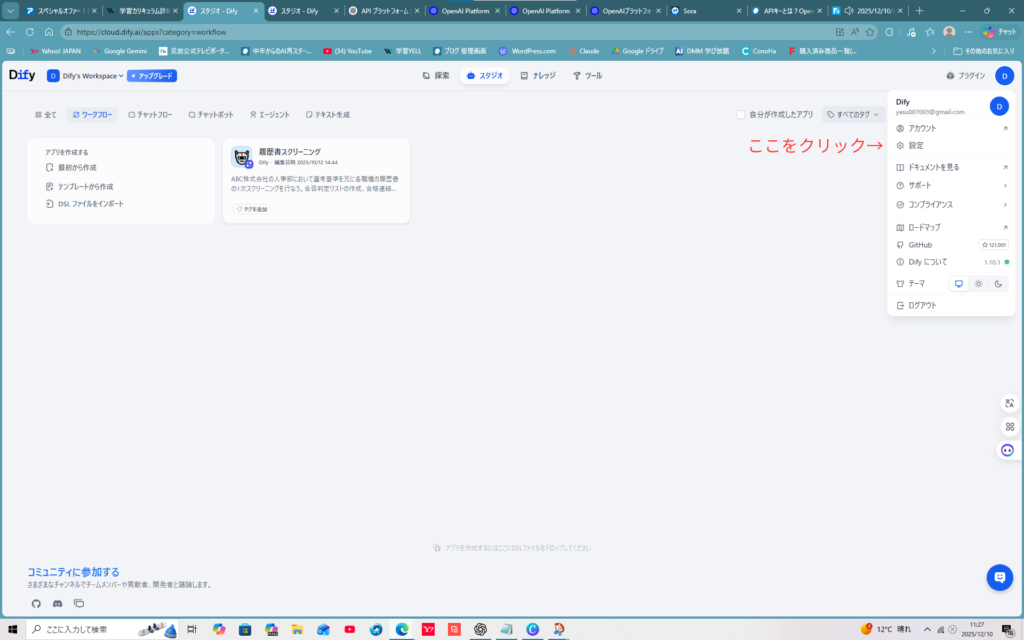Switch to the ナレッジ tab
The height and width of the screenshot is (640, 1024).
pos(540,74)
